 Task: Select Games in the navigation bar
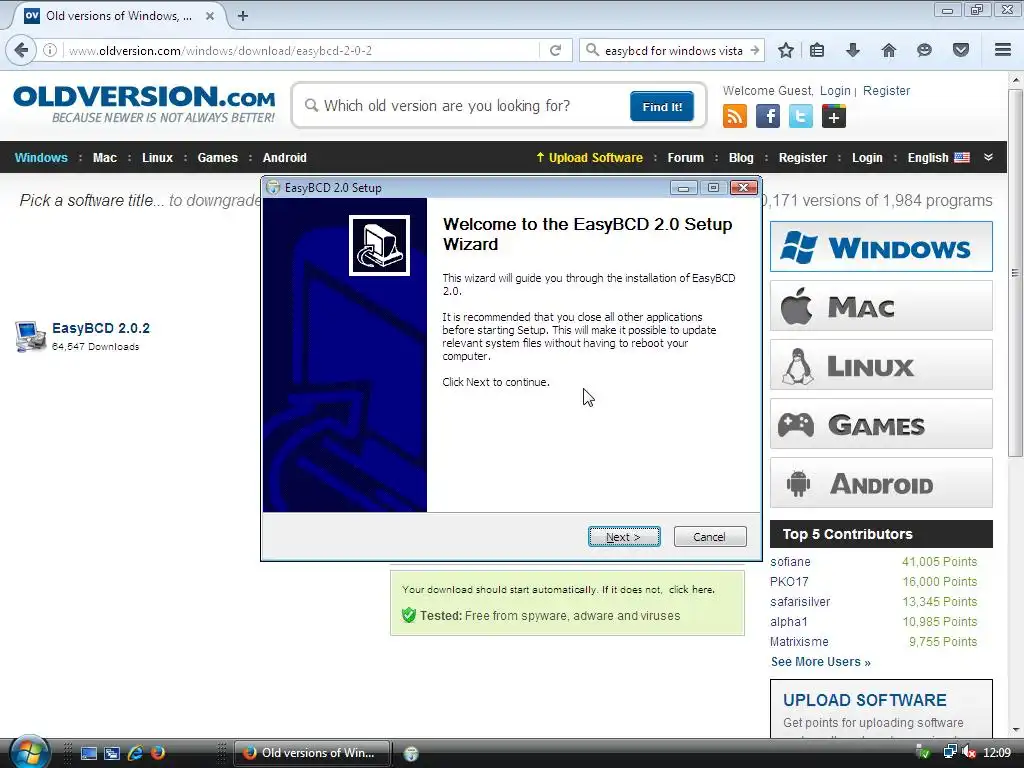217,157
